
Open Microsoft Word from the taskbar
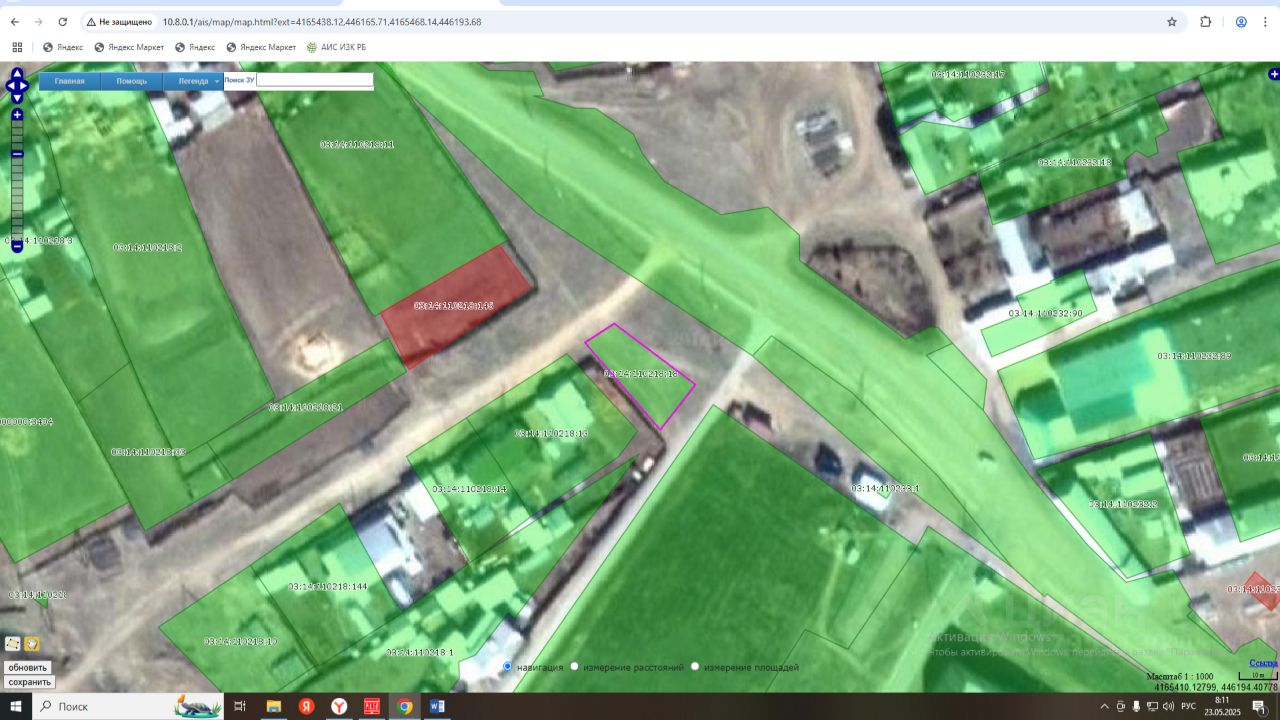[x=437, y=706]
